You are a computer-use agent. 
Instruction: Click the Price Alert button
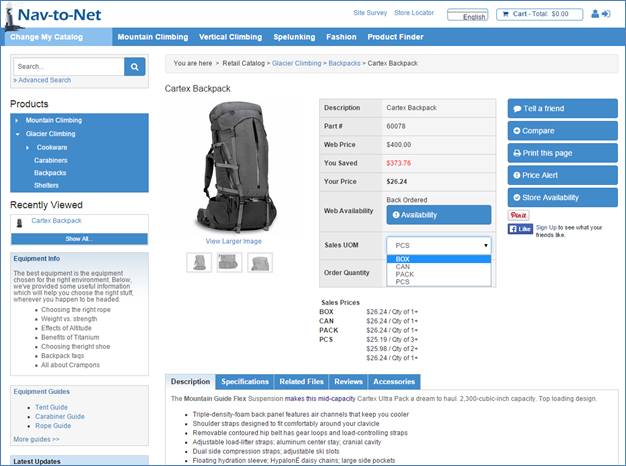(563, 175)
